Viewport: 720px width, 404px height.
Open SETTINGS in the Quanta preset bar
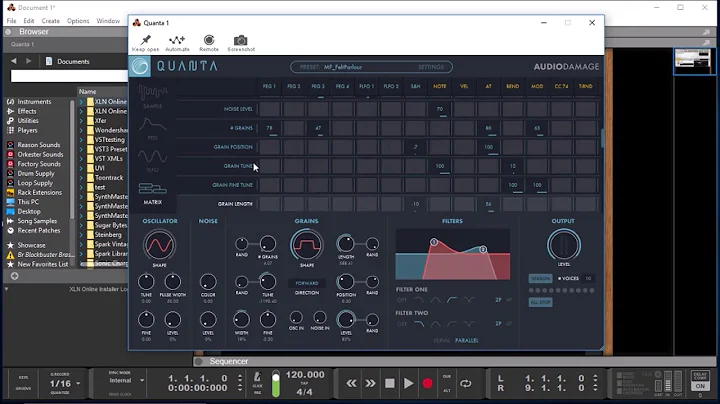[x=431, y=67]
